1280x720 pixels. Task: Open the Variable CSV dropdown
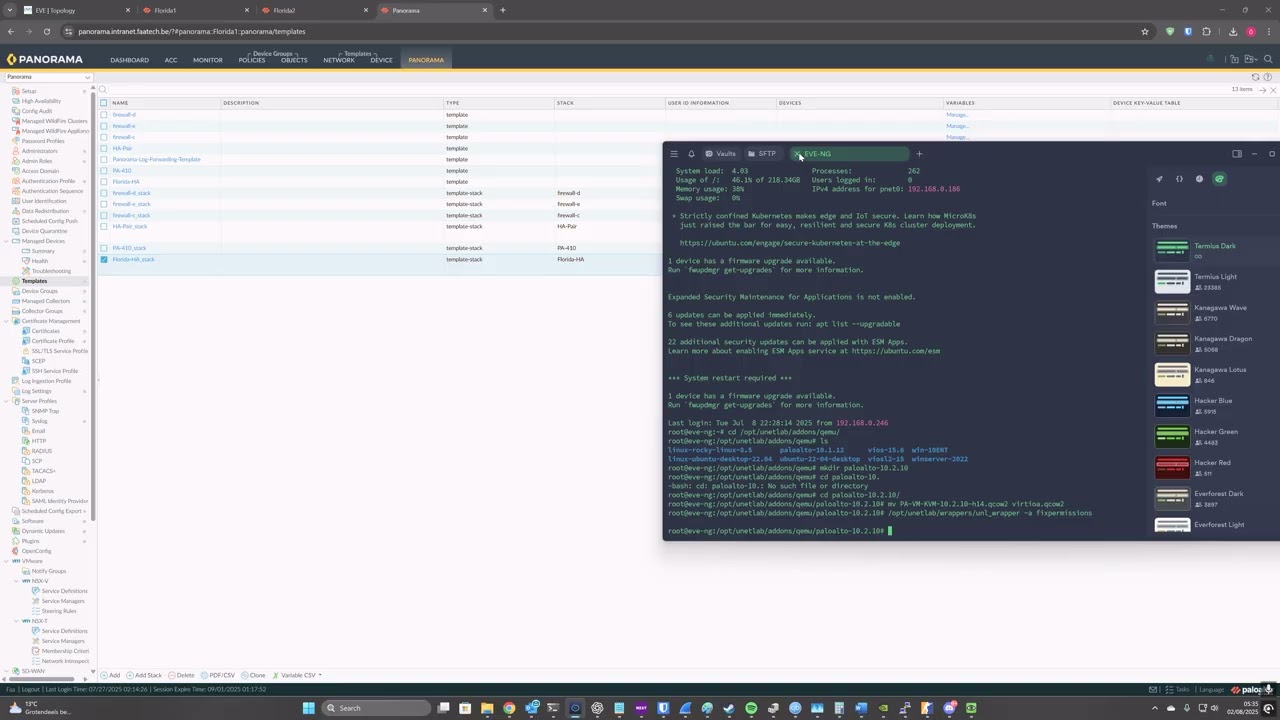pyautogui.click(x=297, y=675)
